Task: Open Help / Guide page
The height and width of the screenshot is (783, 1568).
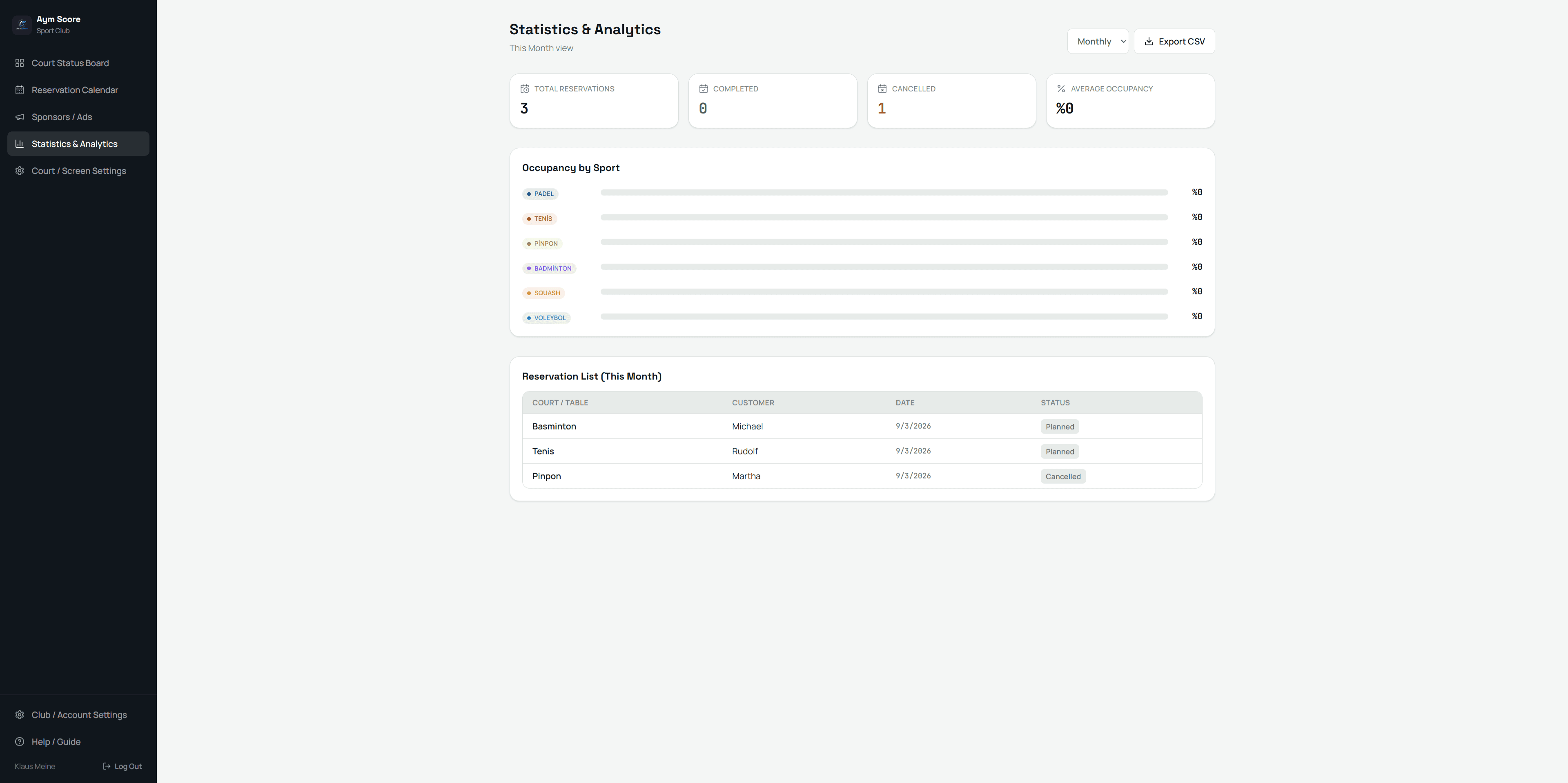Action: point(78,742)
